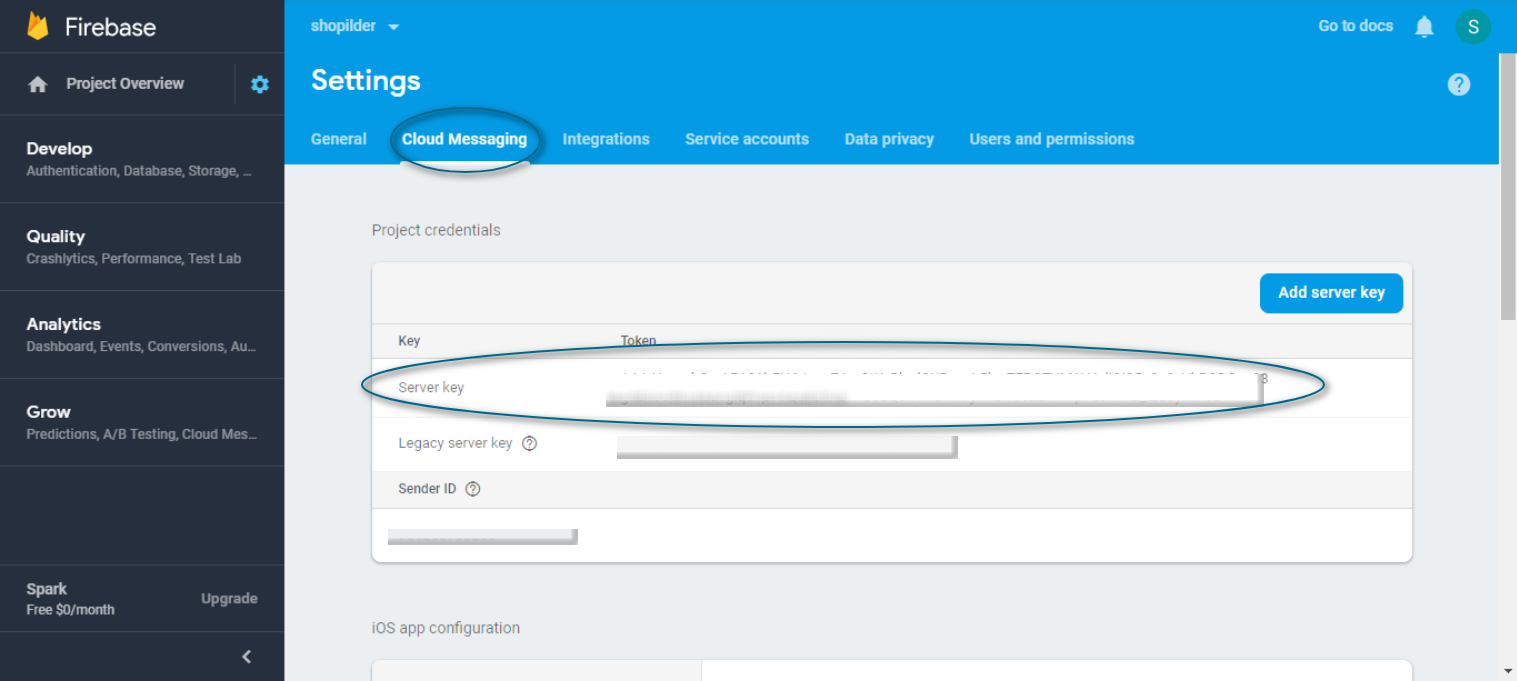Open the Project Overview home icon
The image size is (1517, 681).
coord(38,84)
